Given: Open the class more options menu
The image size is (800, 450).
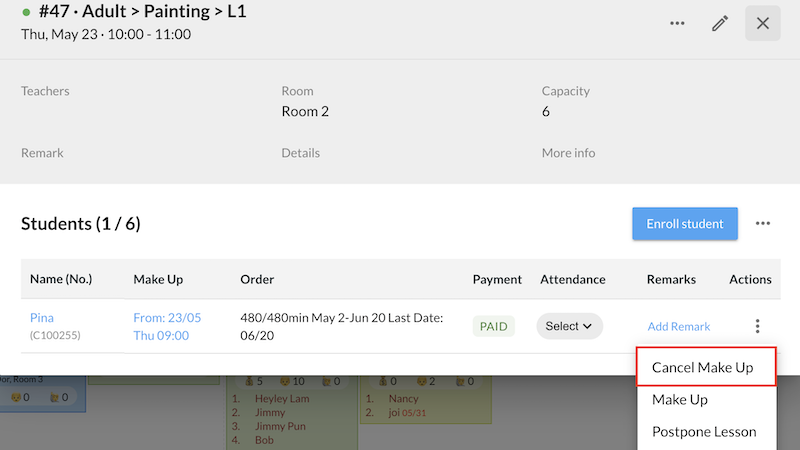Looking at the screenshot, I should pos(678,23).
